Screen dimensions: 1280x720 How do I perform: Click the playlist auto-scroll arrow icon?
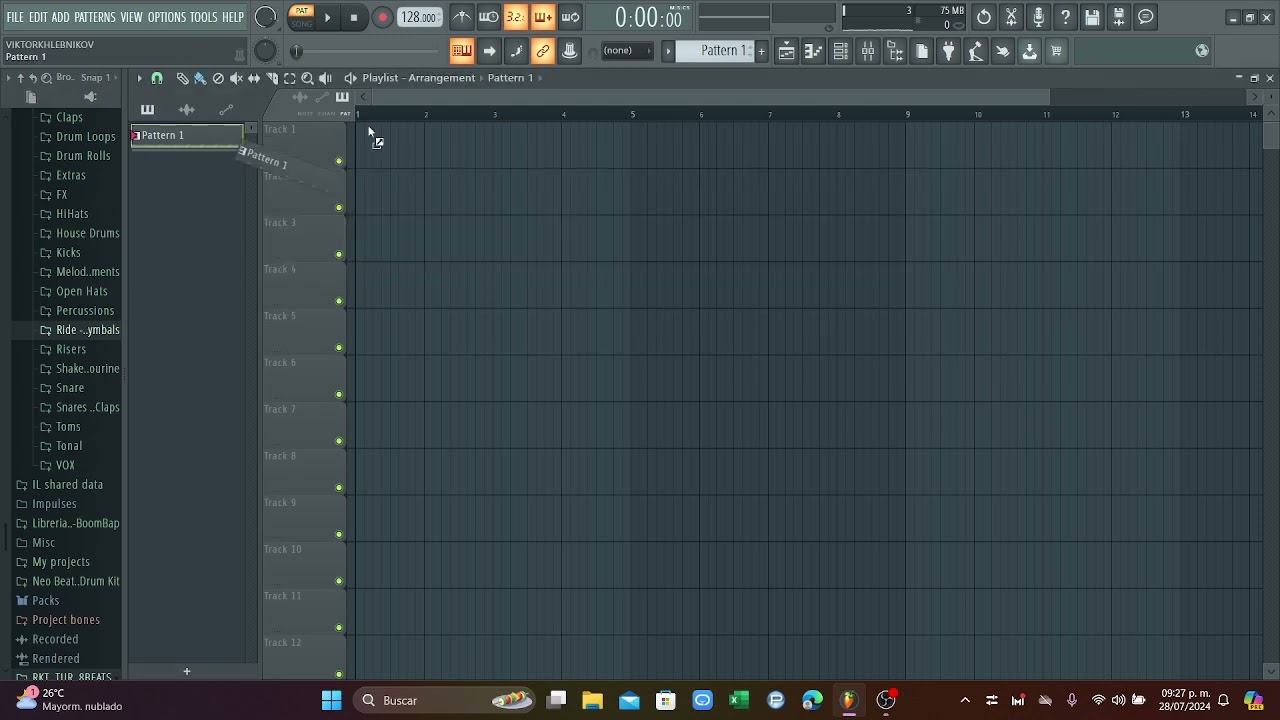tap(488, 51)
